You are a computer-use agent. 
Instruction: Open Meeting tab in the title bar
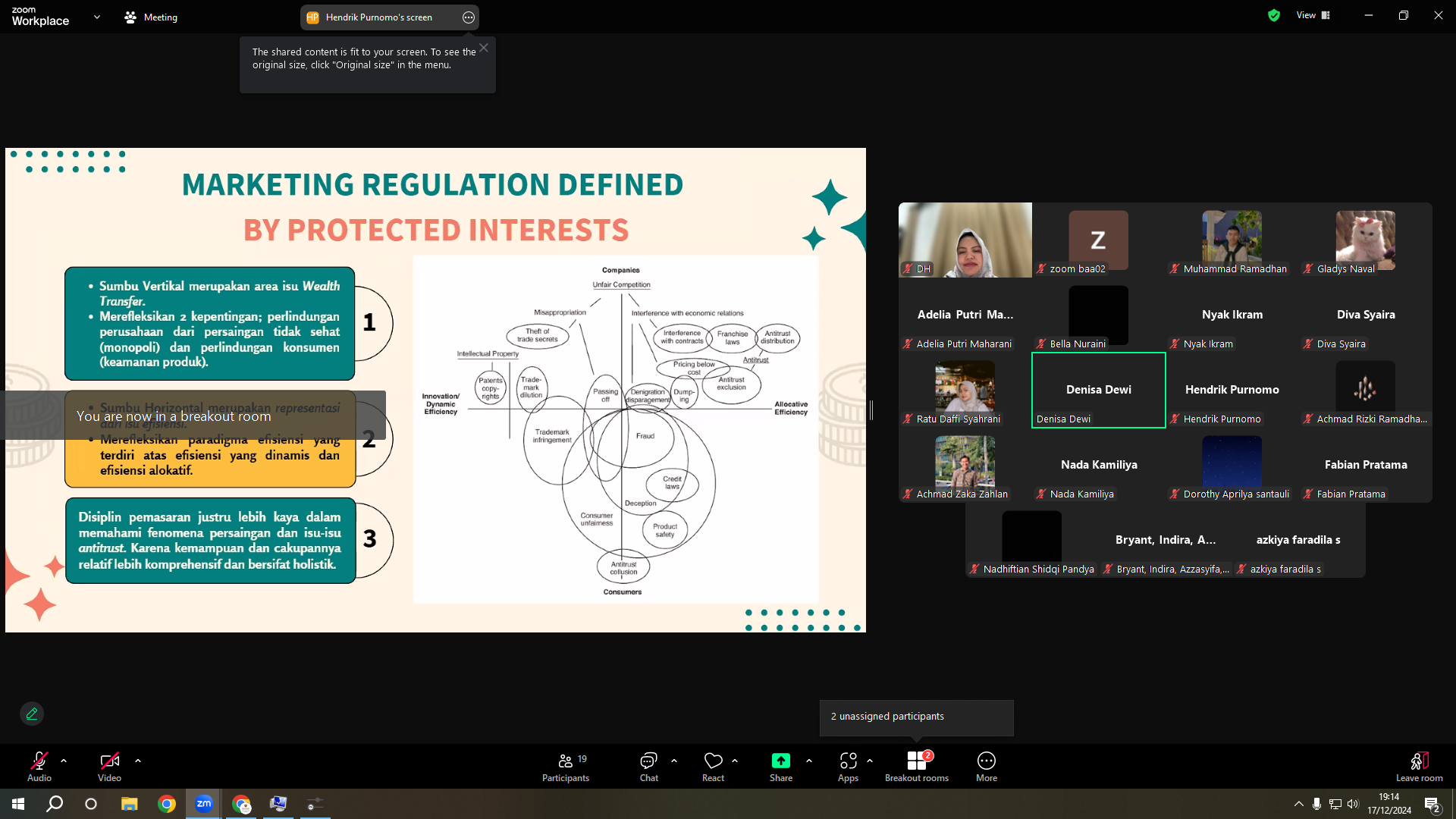point(151,17)
